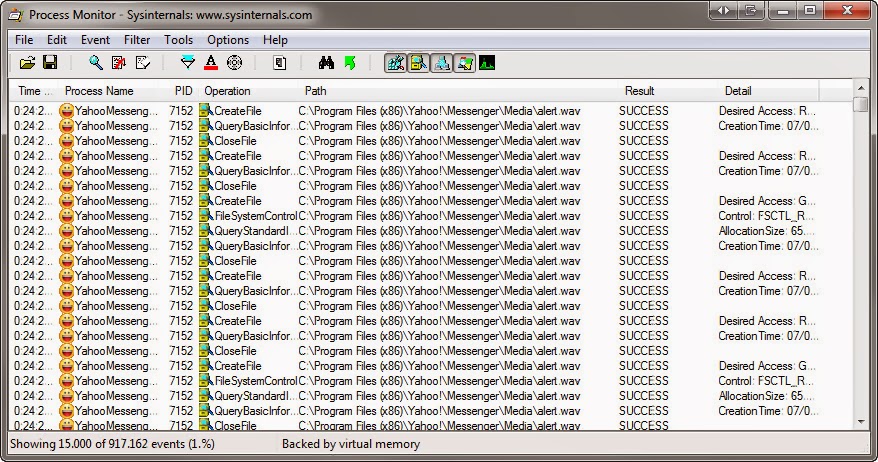This screenshot has width=878, height=462.
Task: Open the Help menu
Action: click(x=275, y=40)
